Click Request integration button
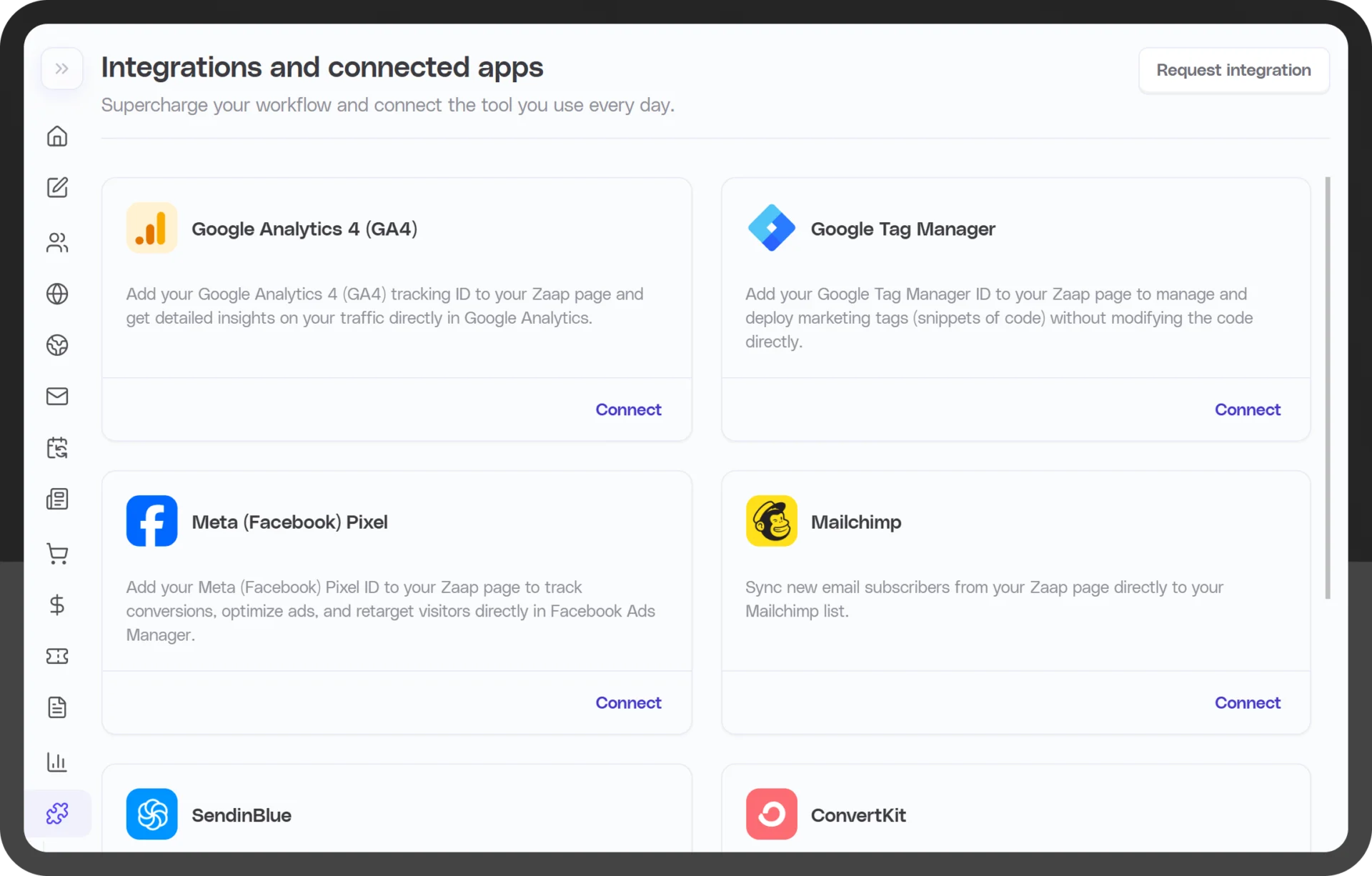This screenshot has height=876, width=1372. [x=1233, y=70]
